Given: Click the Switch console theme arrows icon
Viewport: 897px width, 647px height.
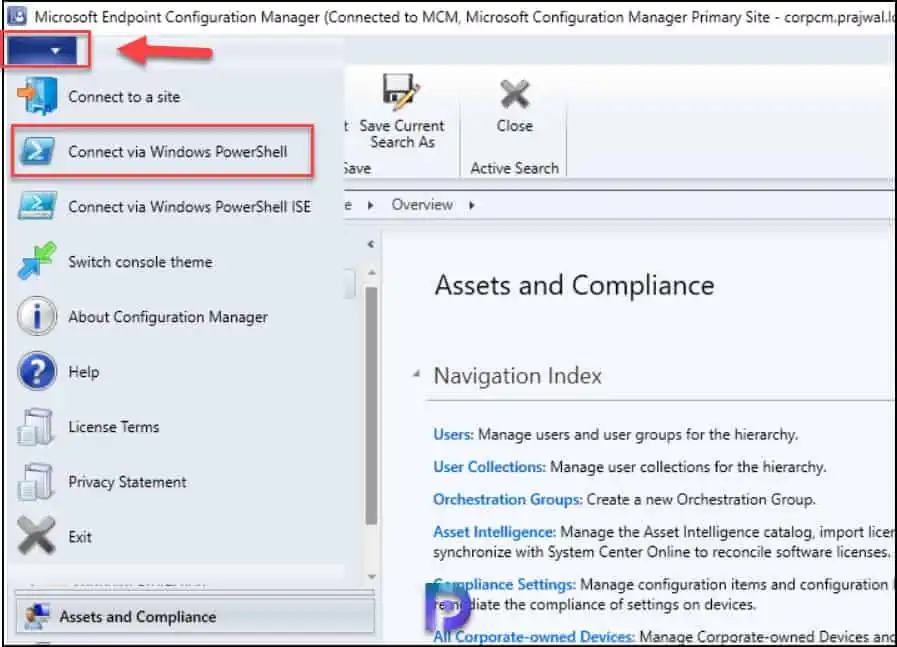Looking at the screenshot, I should (37, 261).
